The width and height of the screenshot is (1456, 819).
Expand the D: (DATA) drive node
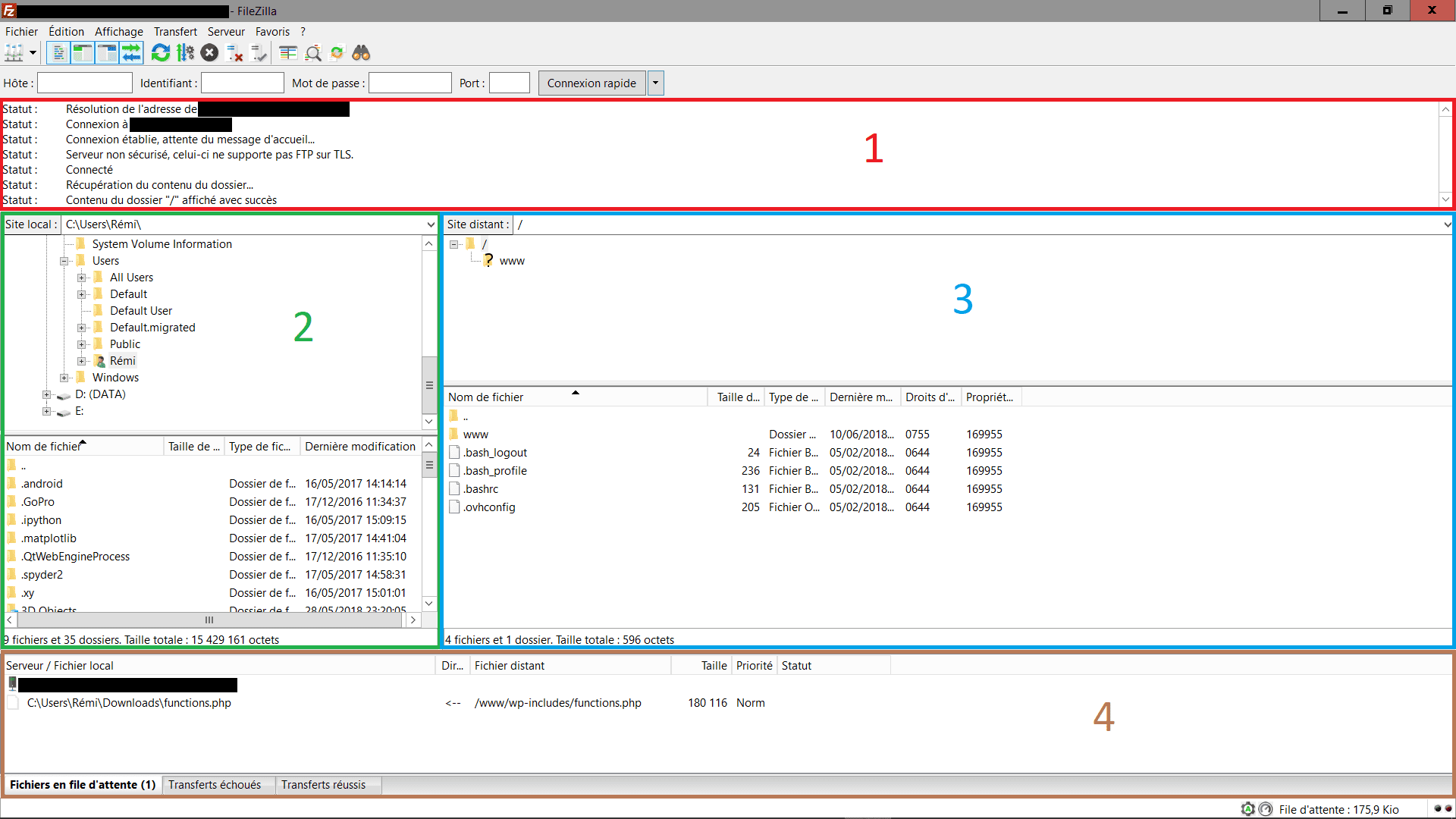tap(47, 394)
